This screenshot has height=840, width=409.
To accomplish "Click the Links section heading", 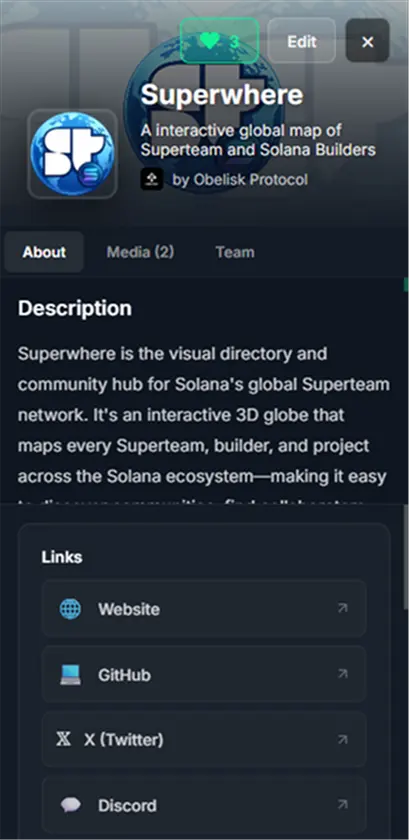I will click(62, 557).
